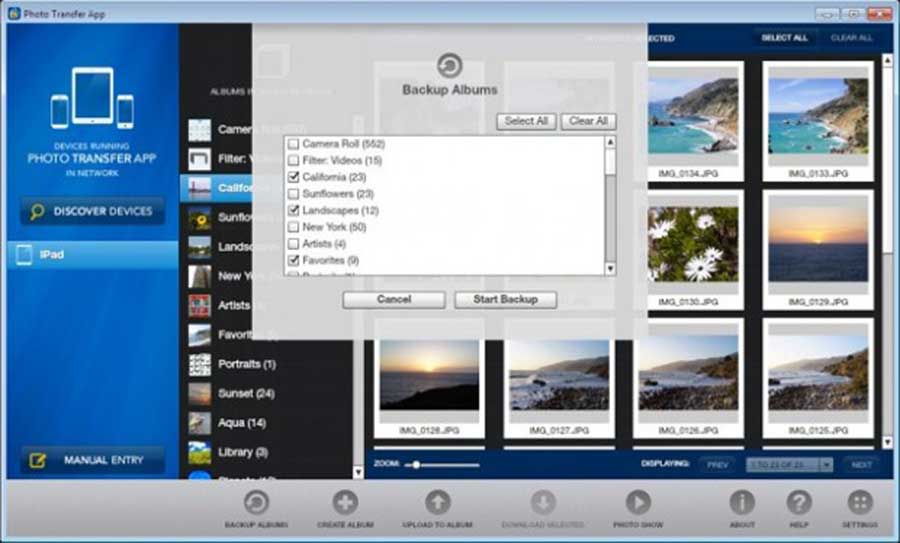Image resolution: width=900 pixels, height=543 pixels.
Task: Click the Sunset album icon in sidebar
Action: 200,394
